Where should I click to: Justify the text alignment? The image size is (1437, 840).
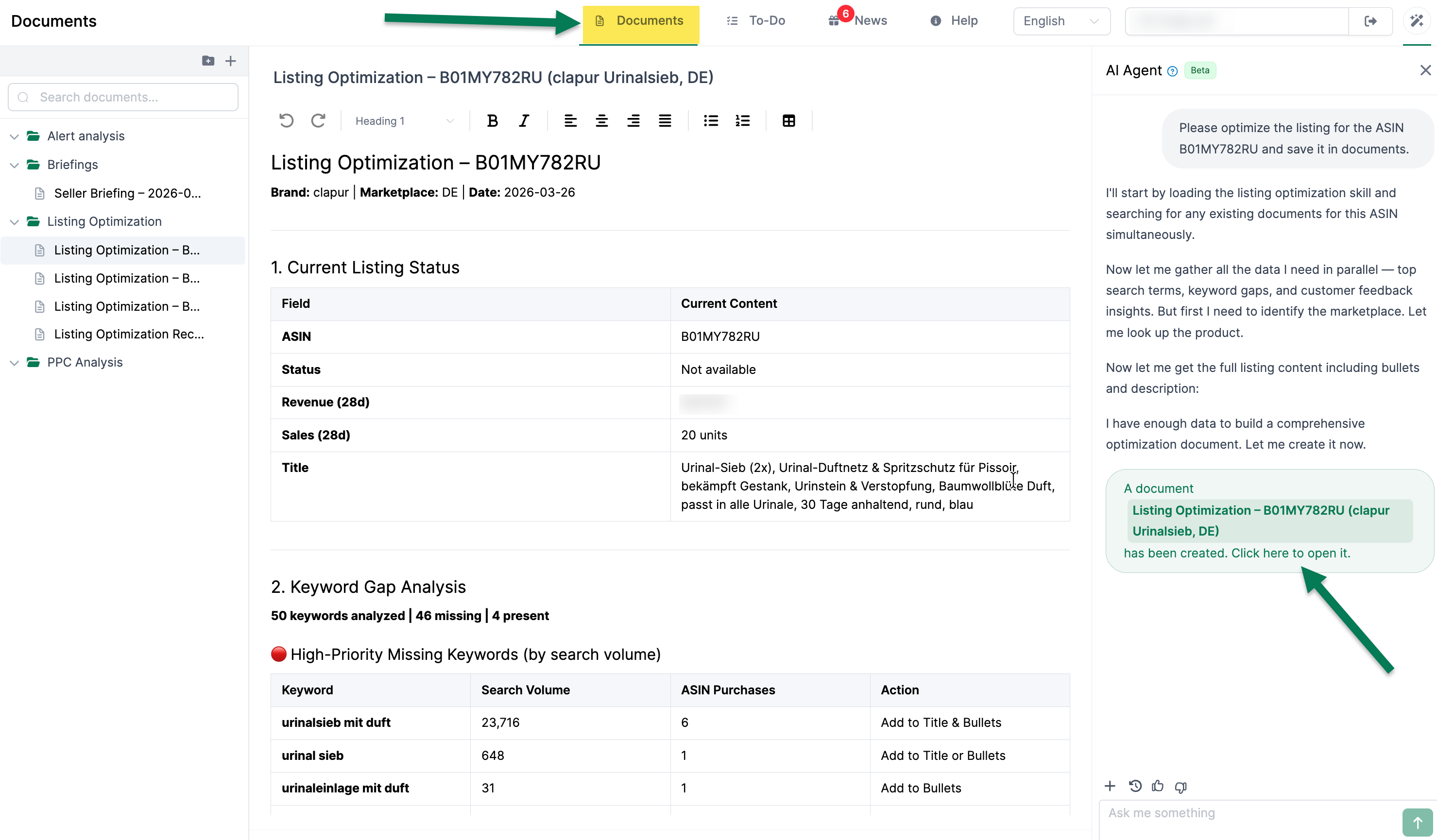[665, 121]
